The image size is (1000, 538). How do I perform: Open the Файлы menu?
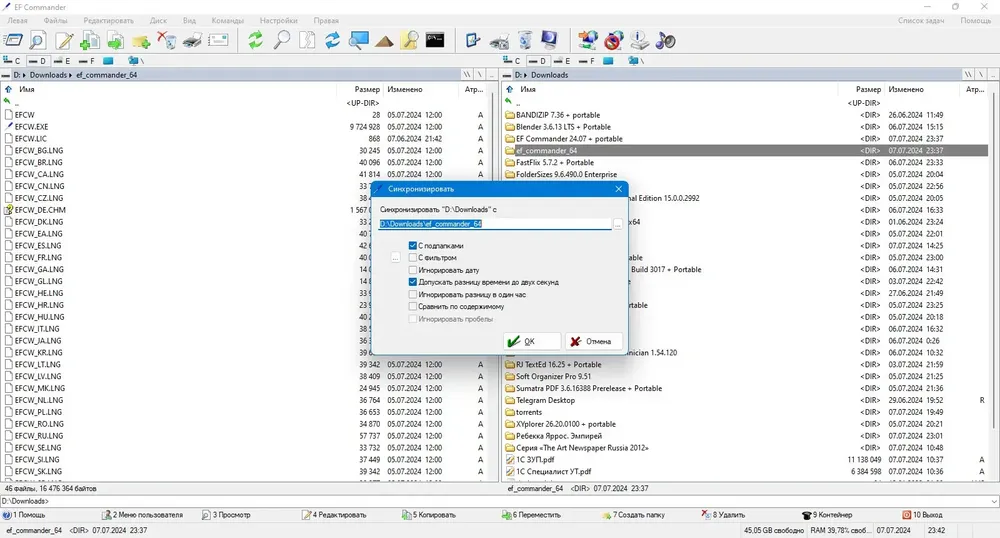point(55,20)
